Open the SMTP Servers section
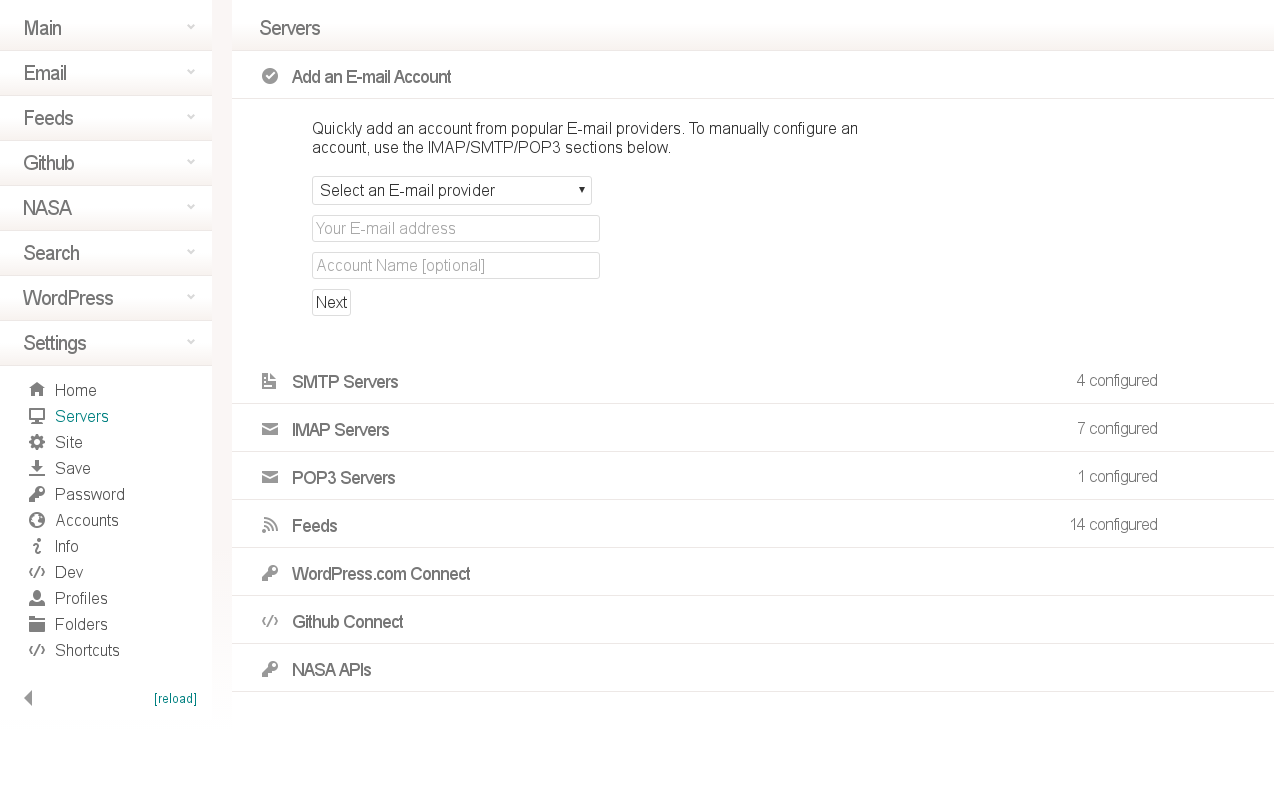This screenshot has height=792, width=1274. (x=345, y=381)
